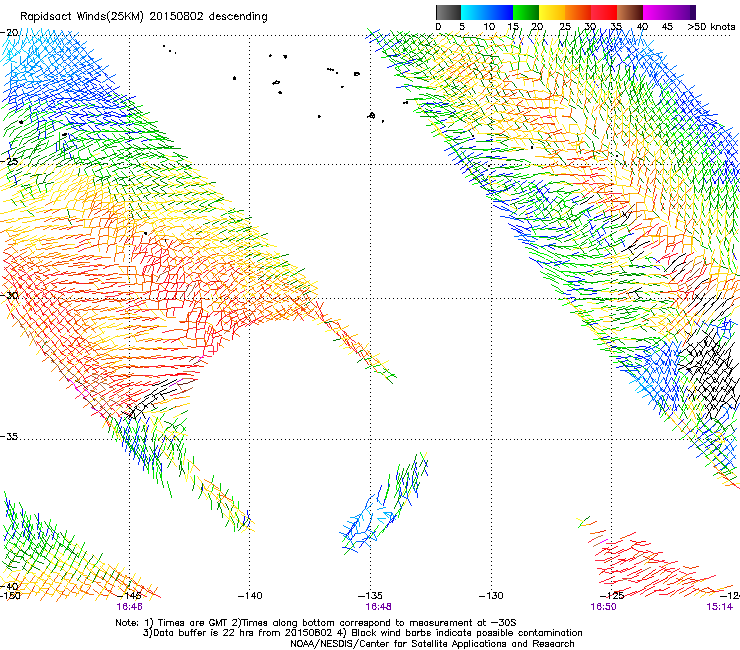
Task: Click the '-30' latitude axis label
Action: point(9,295)
